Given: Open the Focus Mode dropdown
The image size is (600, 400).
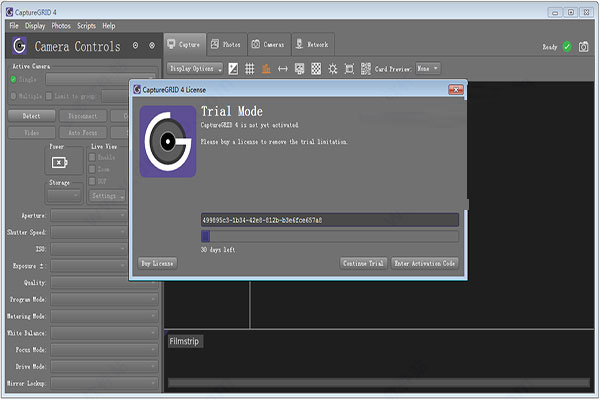Looking at the screenshot, I should coord(104,350).
